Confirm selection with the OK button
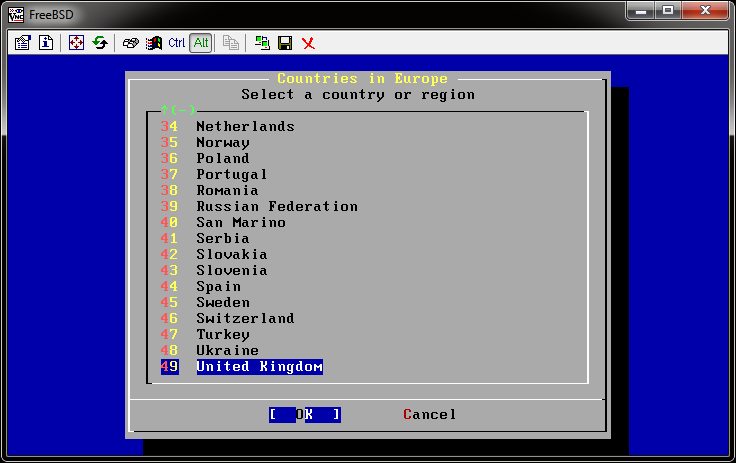736x463 pixels. tap(305, 414)
